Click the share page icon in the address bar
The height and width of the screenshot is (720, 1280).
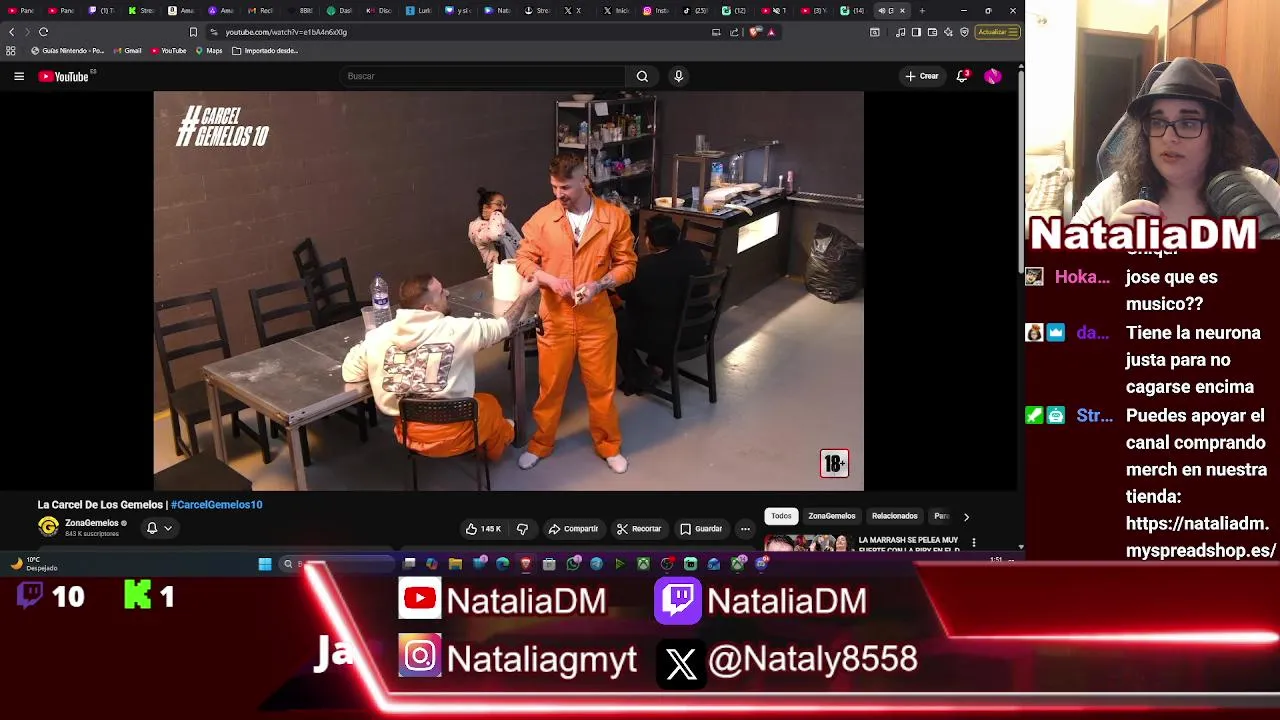point(734,32)
